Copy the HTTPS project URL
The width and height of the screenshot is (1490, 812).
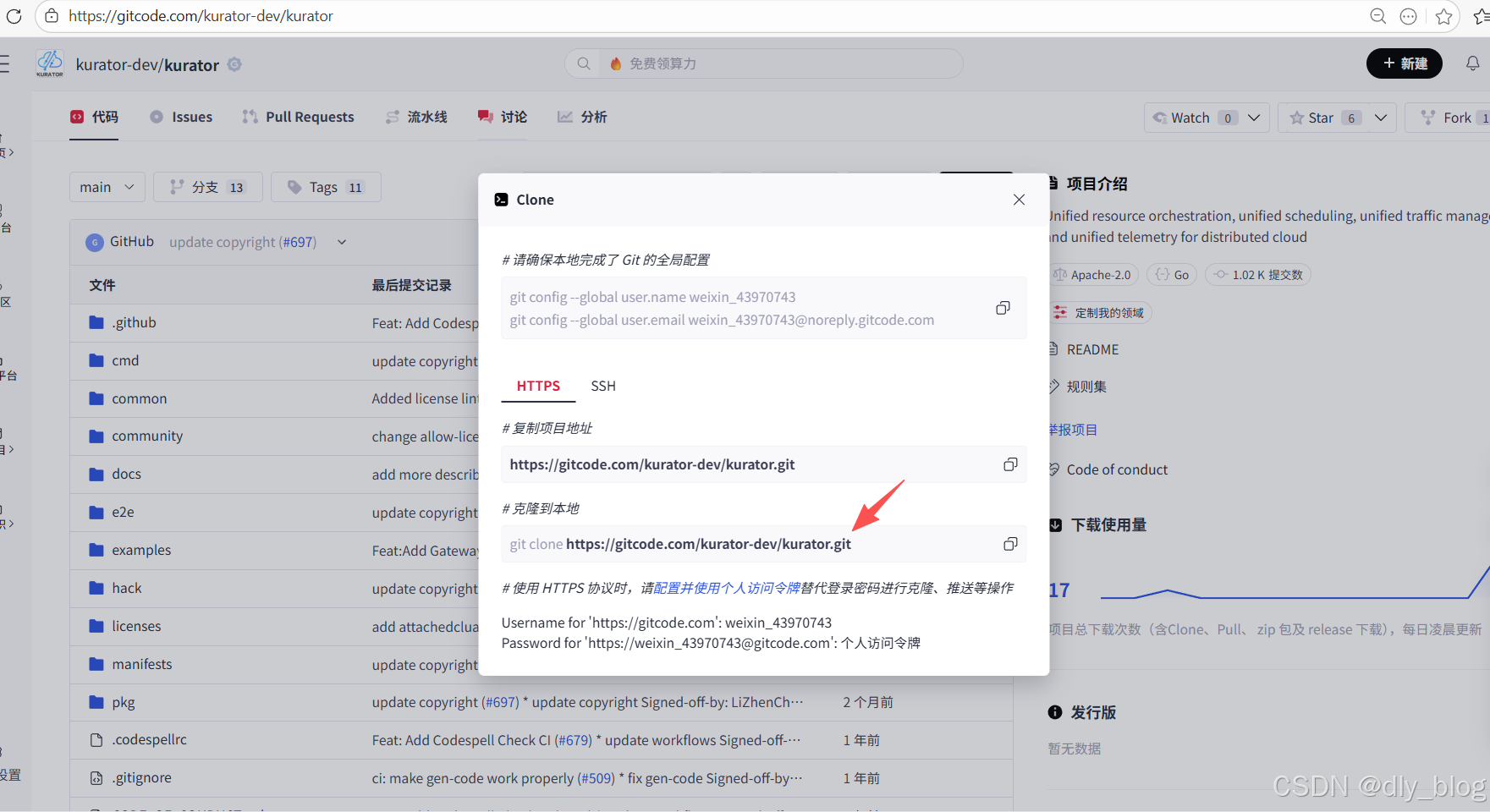click(1010, 464)
